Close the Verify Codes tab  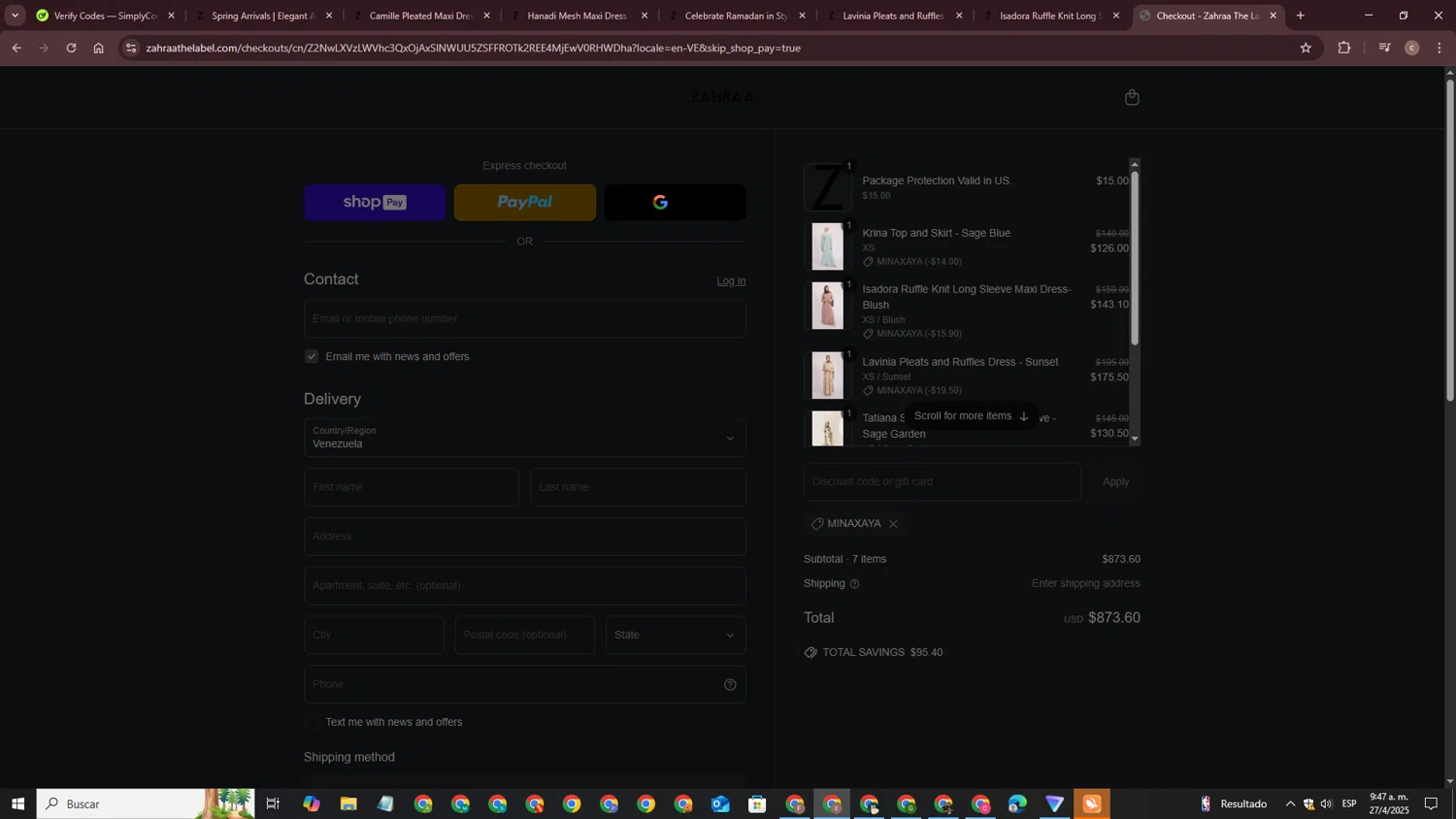(x=172, y=16)
